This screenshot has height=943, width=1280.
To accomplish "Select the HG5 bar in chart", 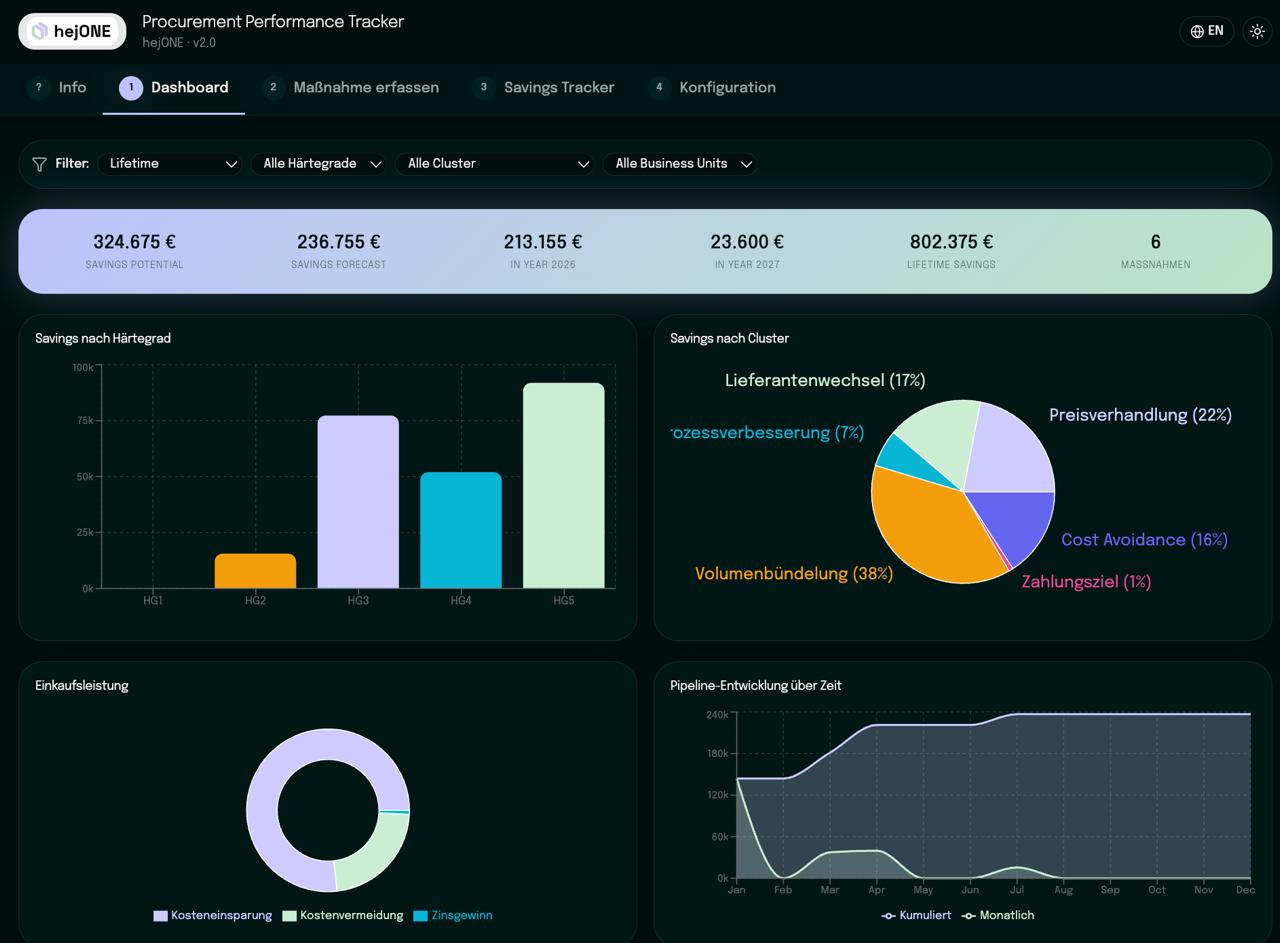I will (564, 485).
